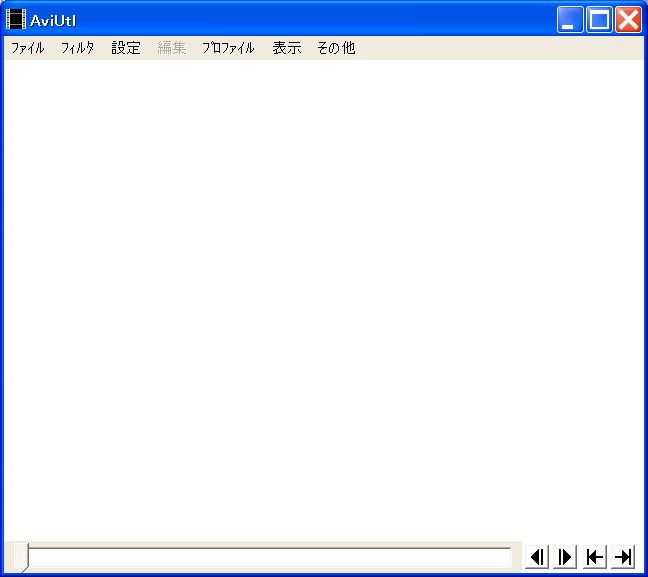Close the AviUtl window
Screen dimensions: 648x577
(628, 19)
